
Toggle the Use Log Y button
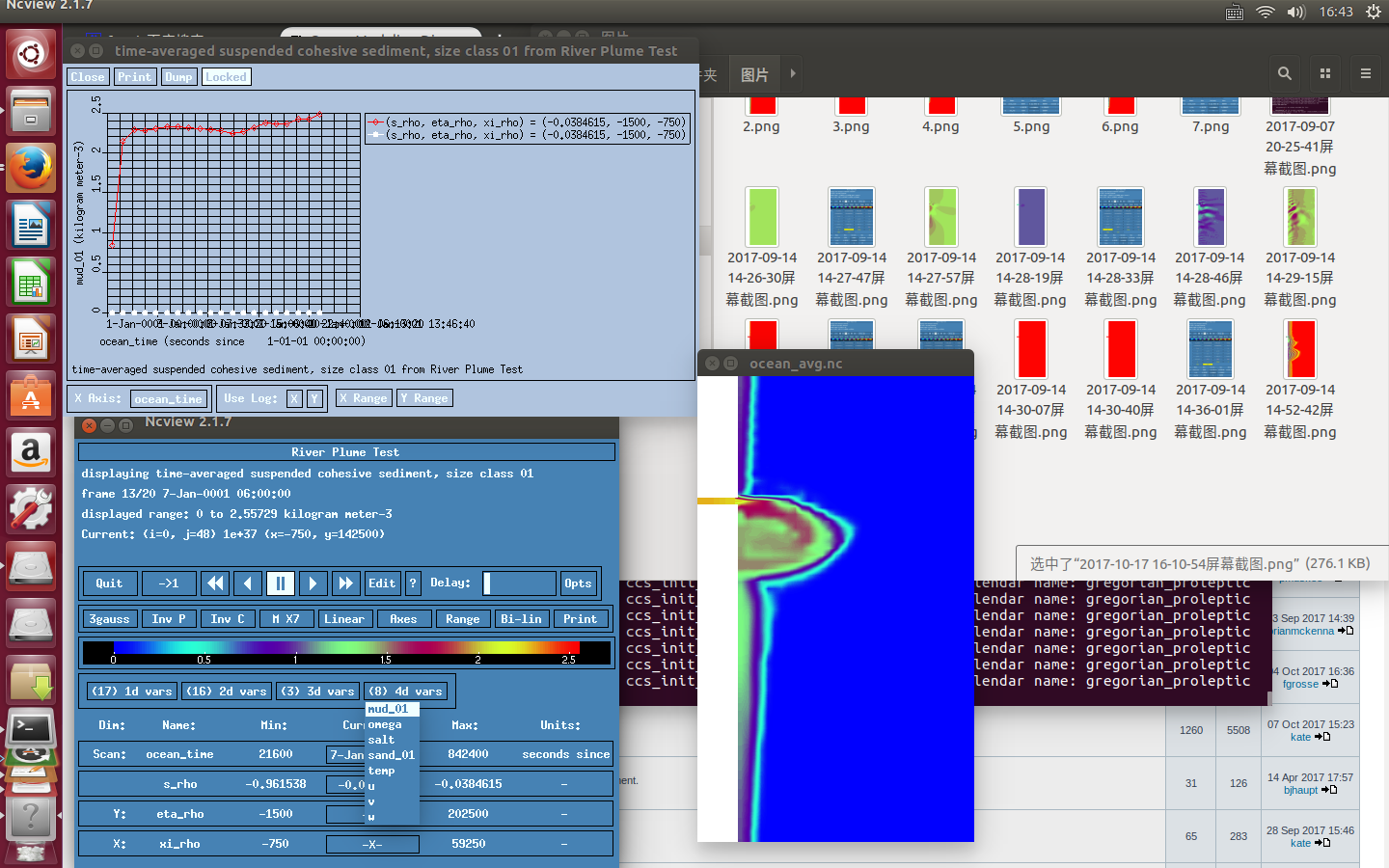(x=313, y=398)
